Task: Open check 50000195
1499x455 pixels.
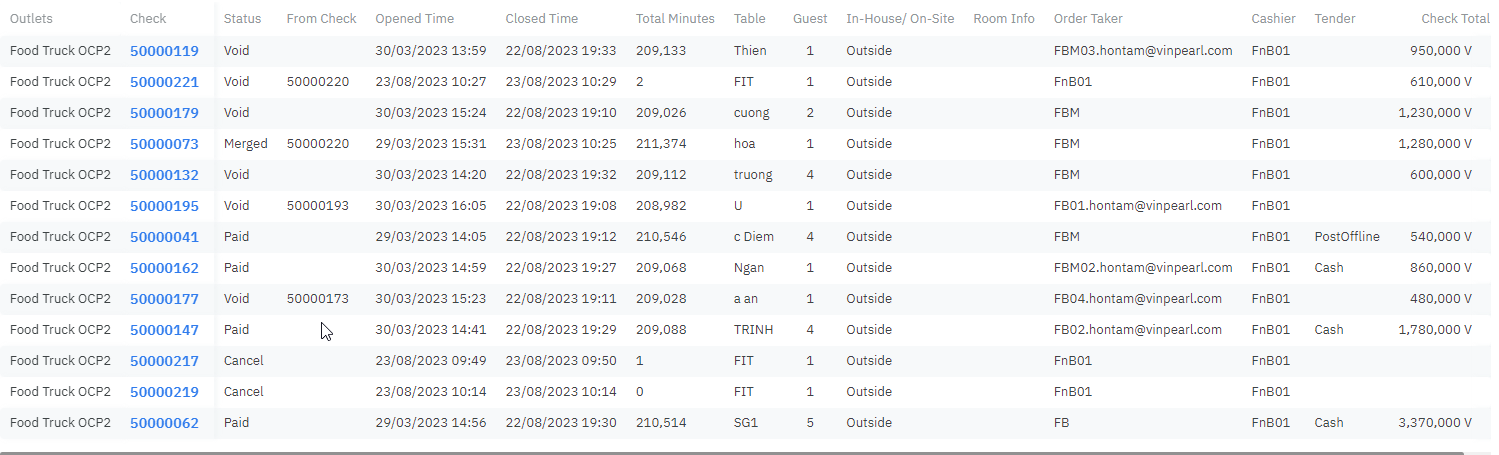Action: [x=164, y=206]
